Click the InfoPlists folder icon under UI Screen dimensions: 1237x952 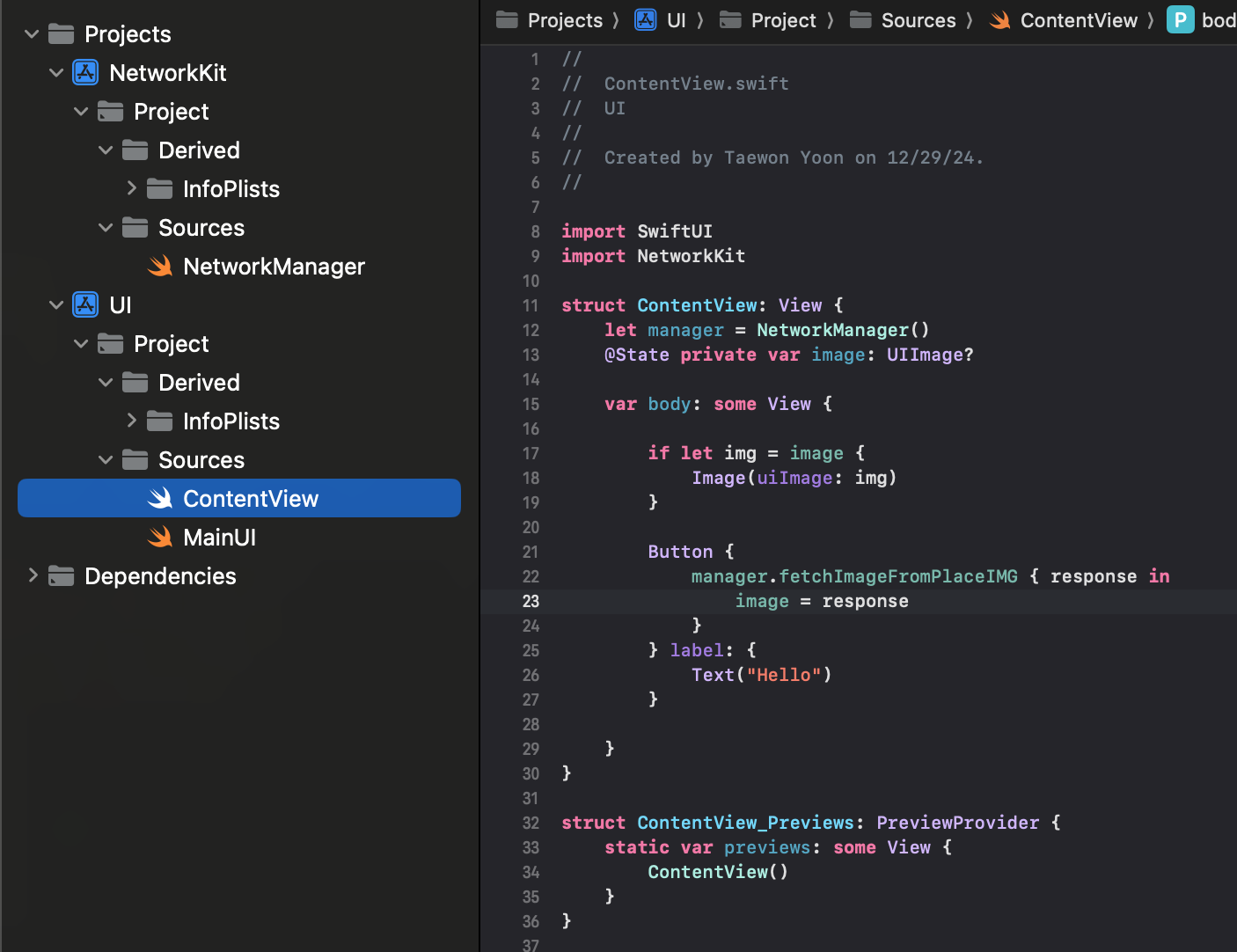coord(159,421)
